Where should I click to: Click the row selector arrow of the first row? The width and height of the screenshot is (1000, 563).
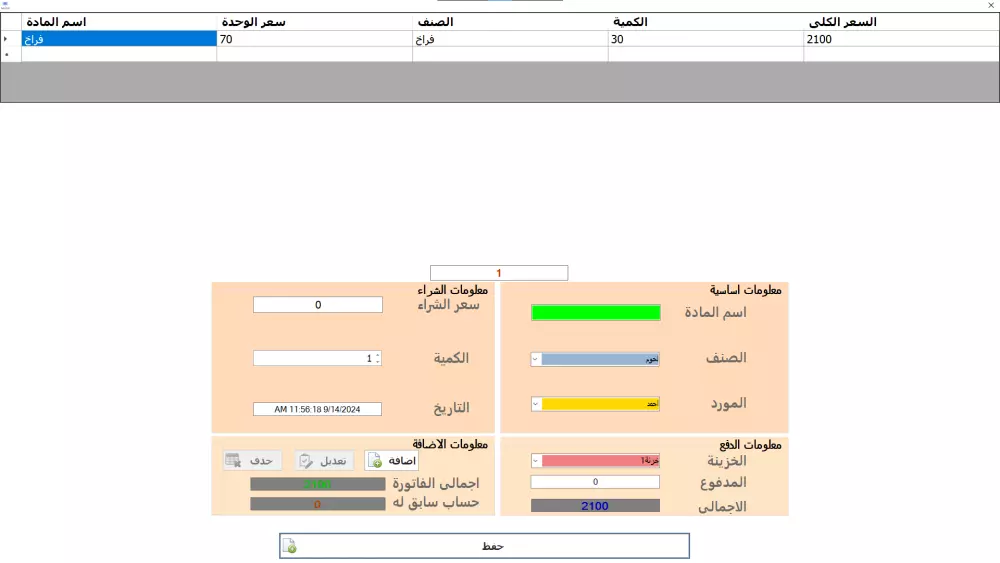coord(11,39)
